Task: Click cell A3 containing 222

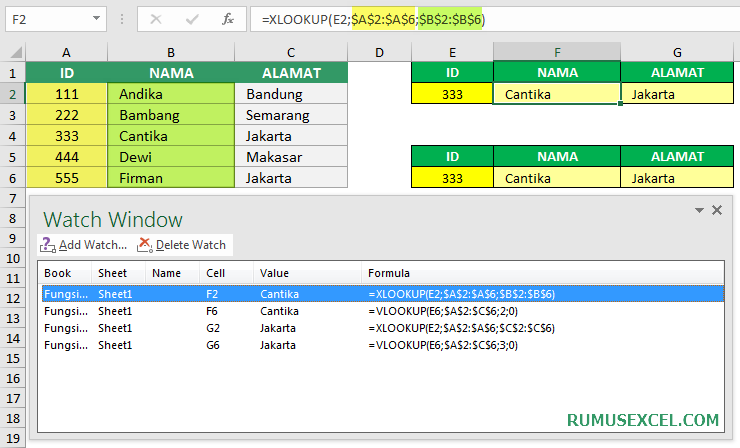Action: click(67, 115)
